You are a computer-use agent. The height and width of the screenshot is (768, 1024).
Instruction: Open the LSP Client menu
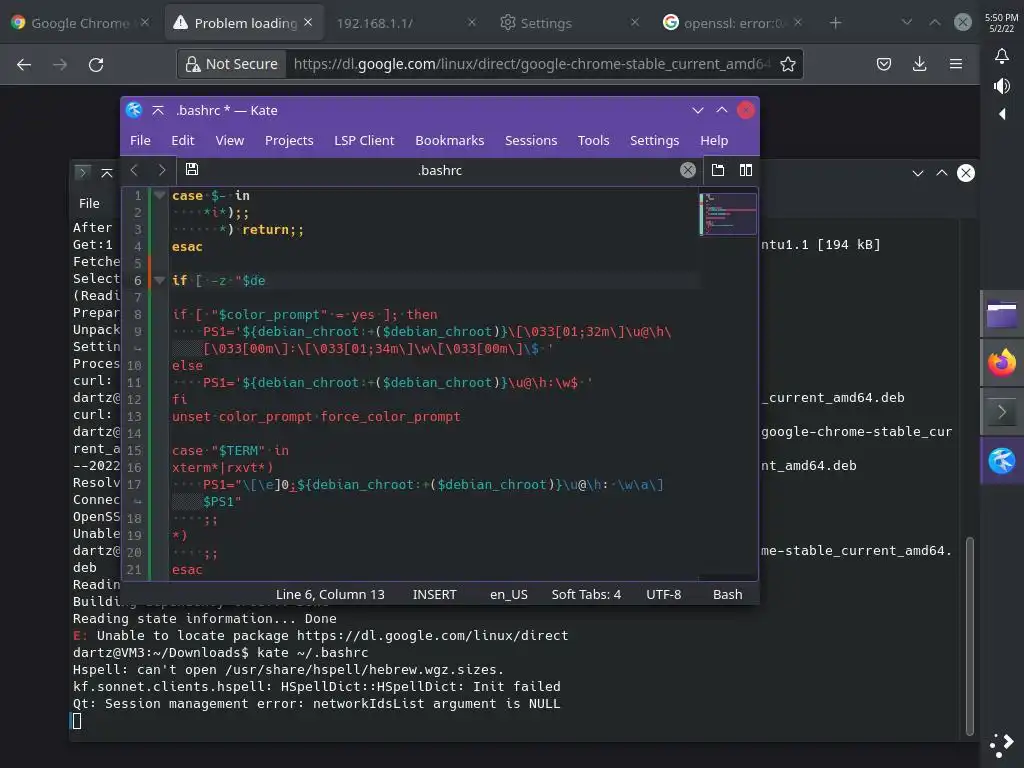point(364,140)
